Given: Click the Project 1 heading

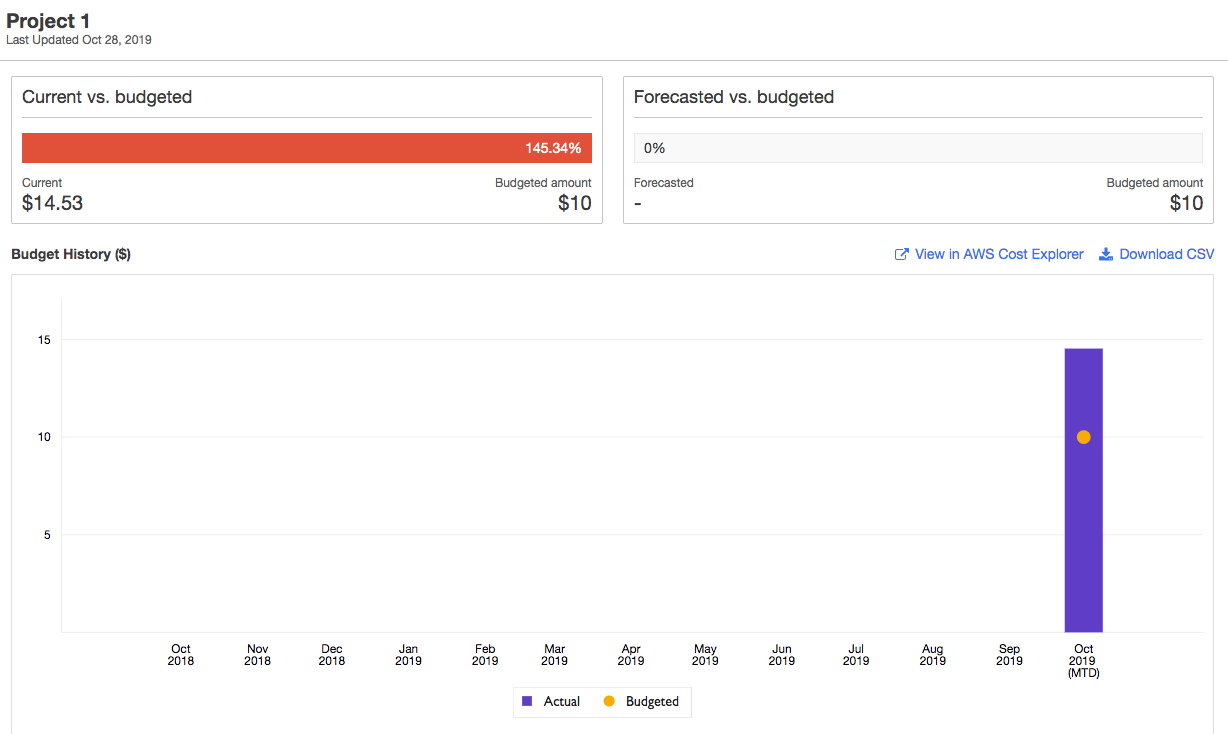Looking at the screenshot, I should tap(48, 21).
